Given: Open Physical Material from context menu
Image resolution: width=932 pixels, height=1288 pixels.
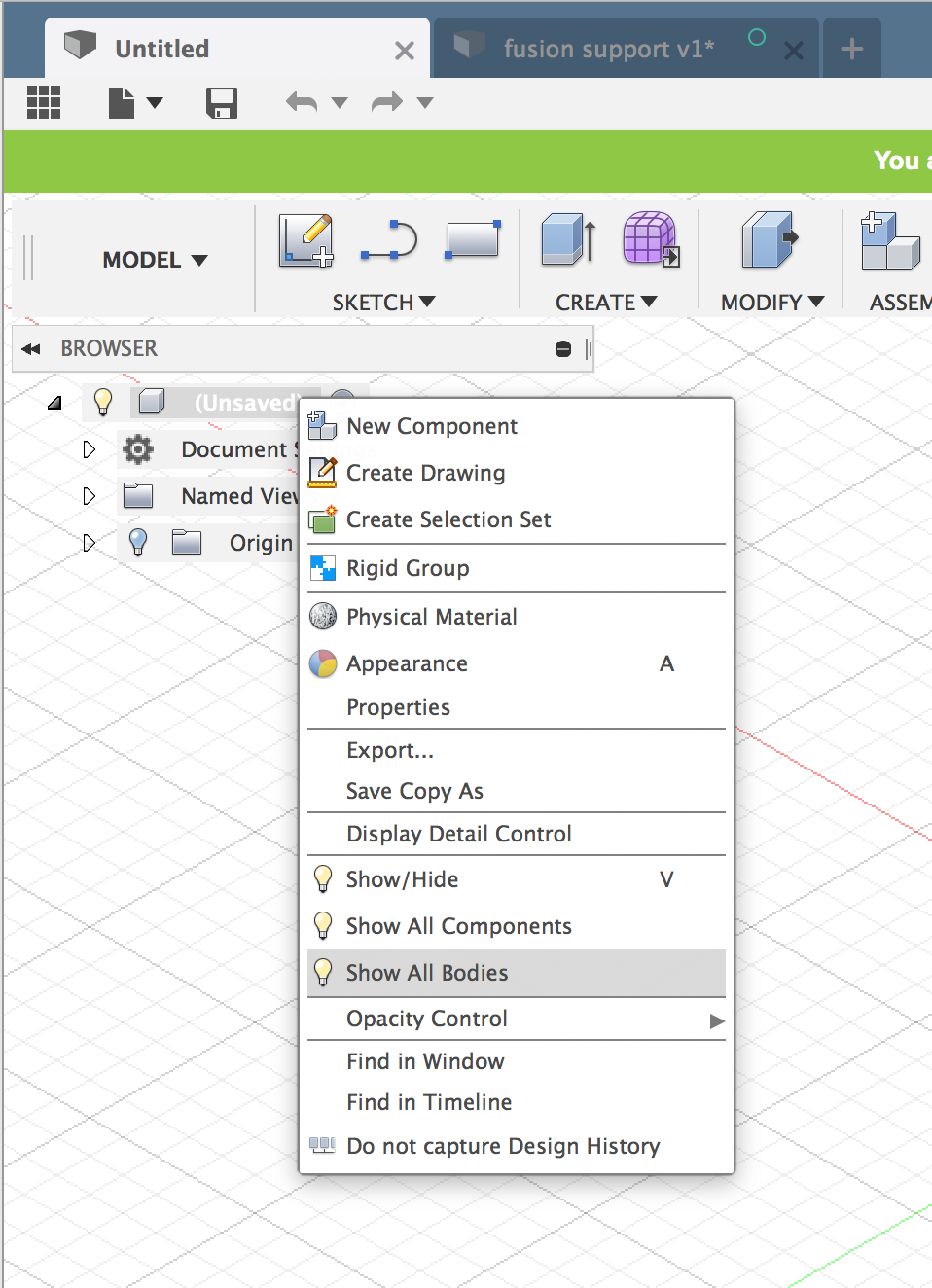Looking at the screenshot, I should click(x=517, y=617).
